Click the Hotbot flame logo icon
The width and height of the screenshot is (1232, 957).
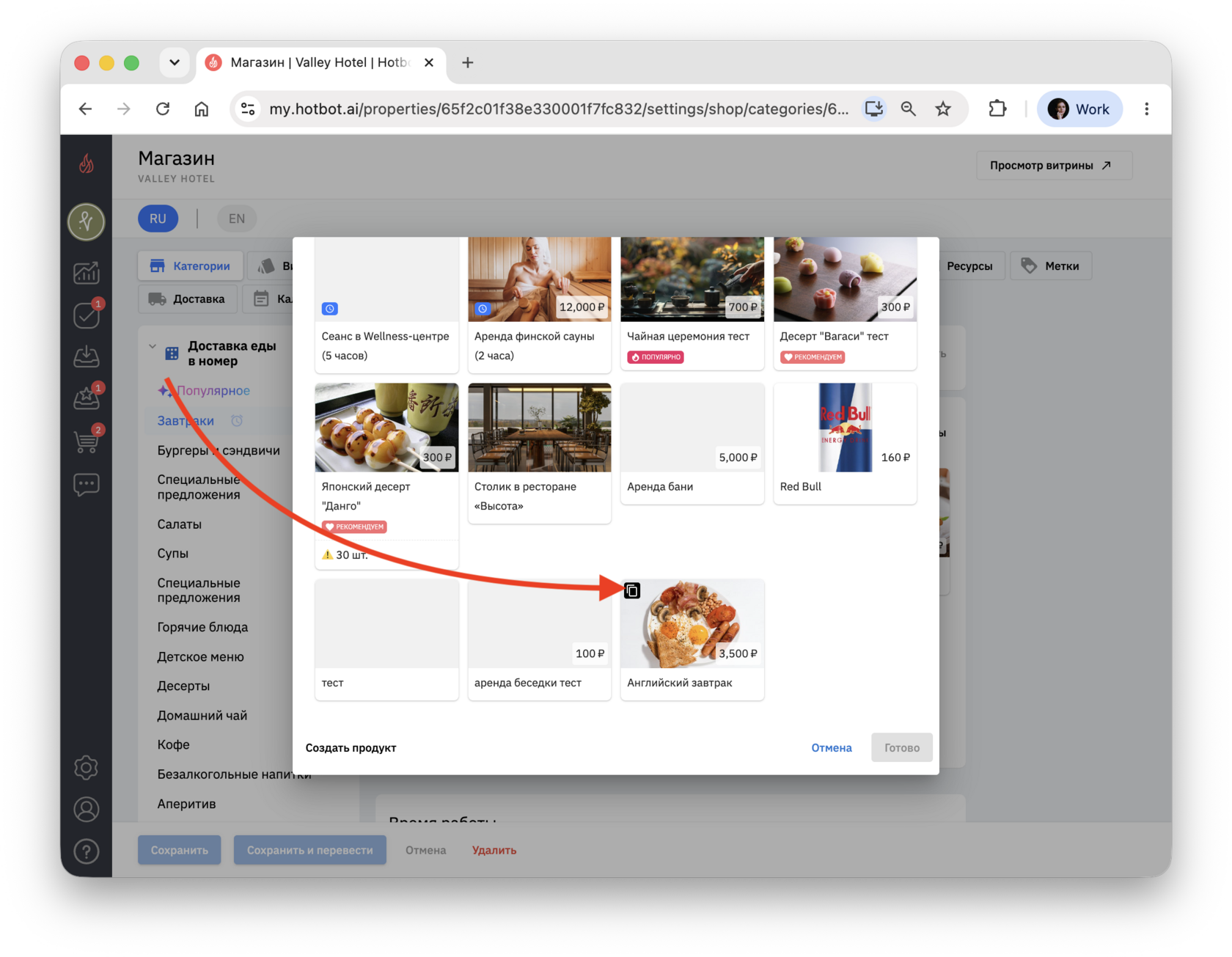87,163
